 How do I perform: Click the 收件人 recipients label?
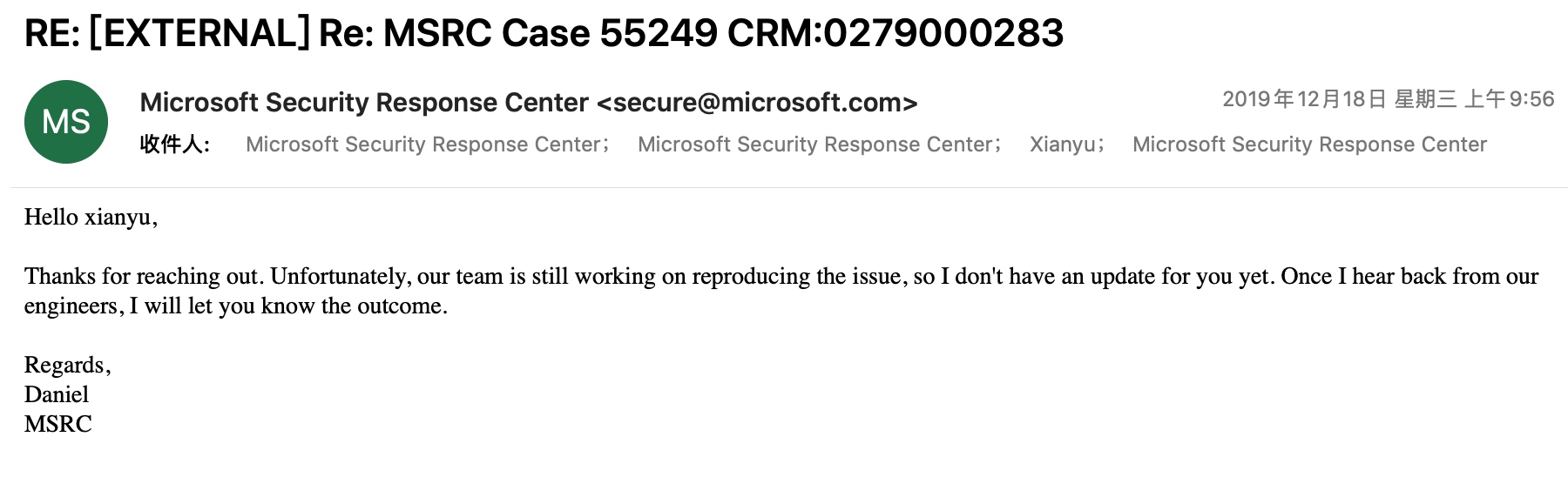tap(175, 145)
